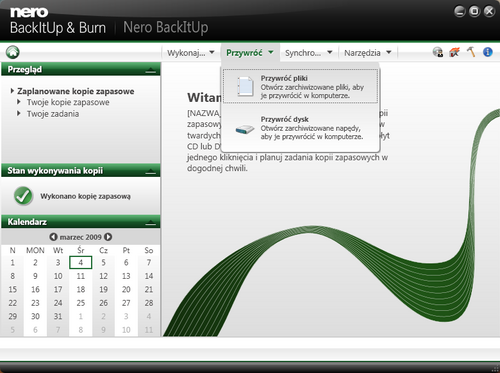The image size is (500, 373).
Task: Select day 28 in the calendar
Action: (x=149, y=303)
